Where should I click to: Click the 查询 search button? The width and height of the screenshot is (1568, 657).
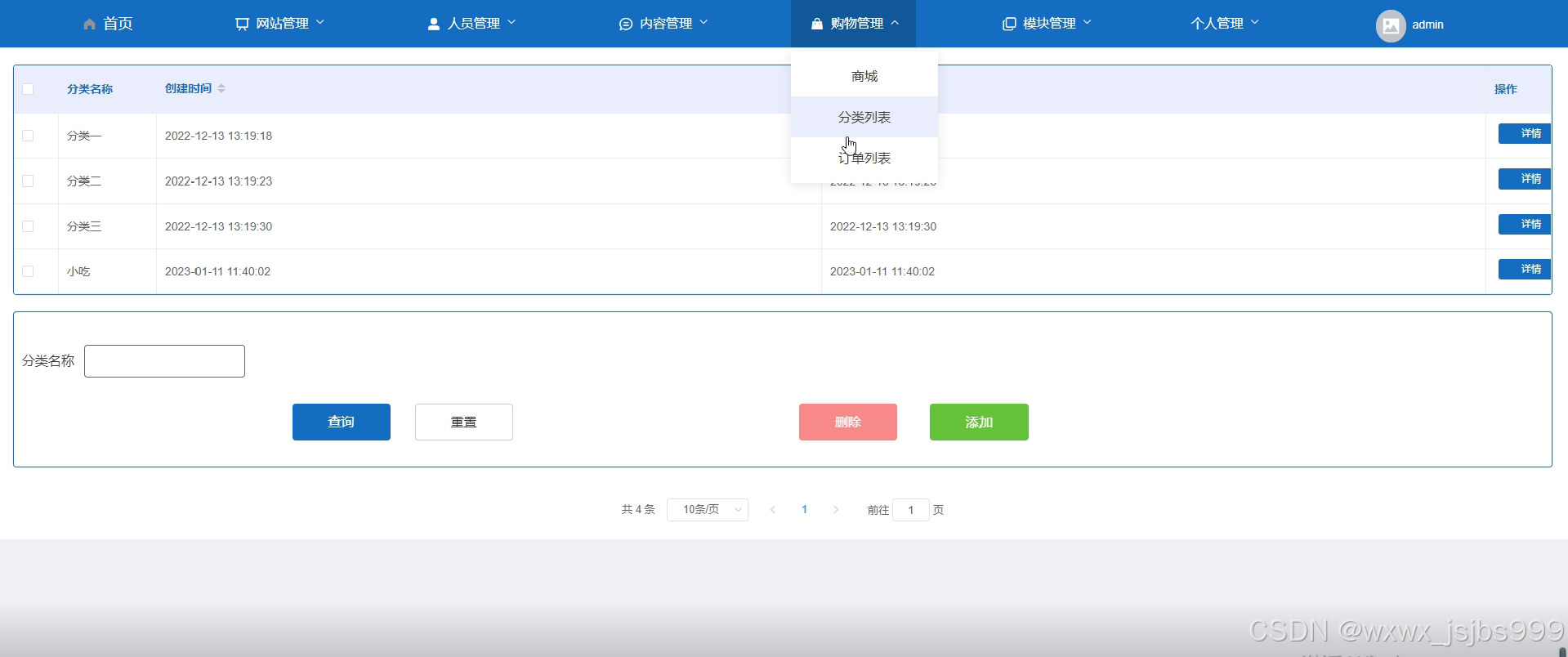coord(342,422)
